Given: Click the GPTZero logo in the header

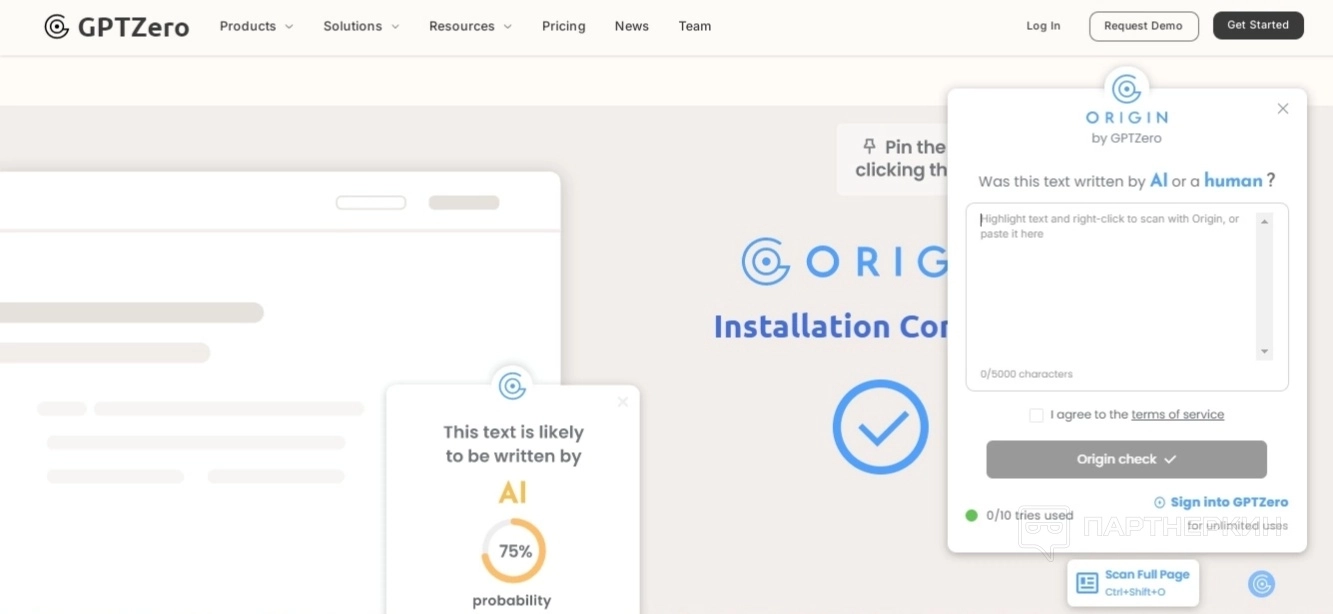Looking at the screenshot, I should pos(116,27).
